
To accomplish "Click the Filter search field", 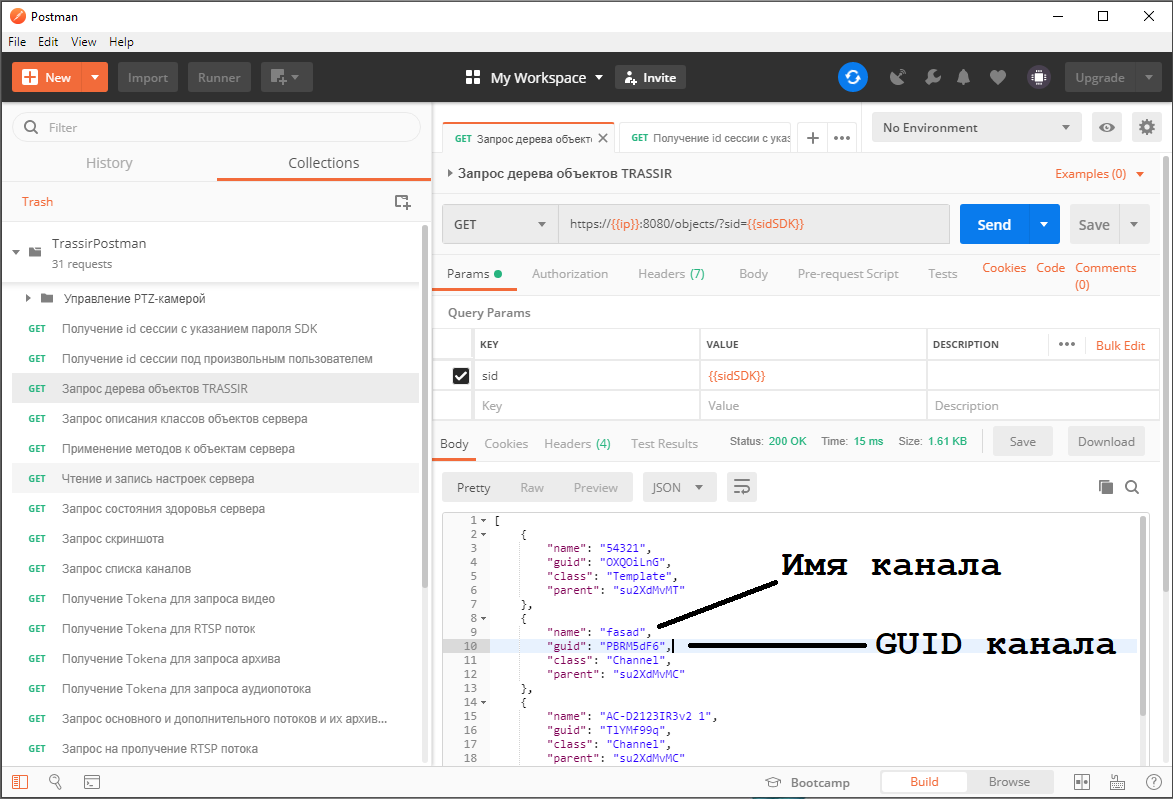I will coord(217,127).
